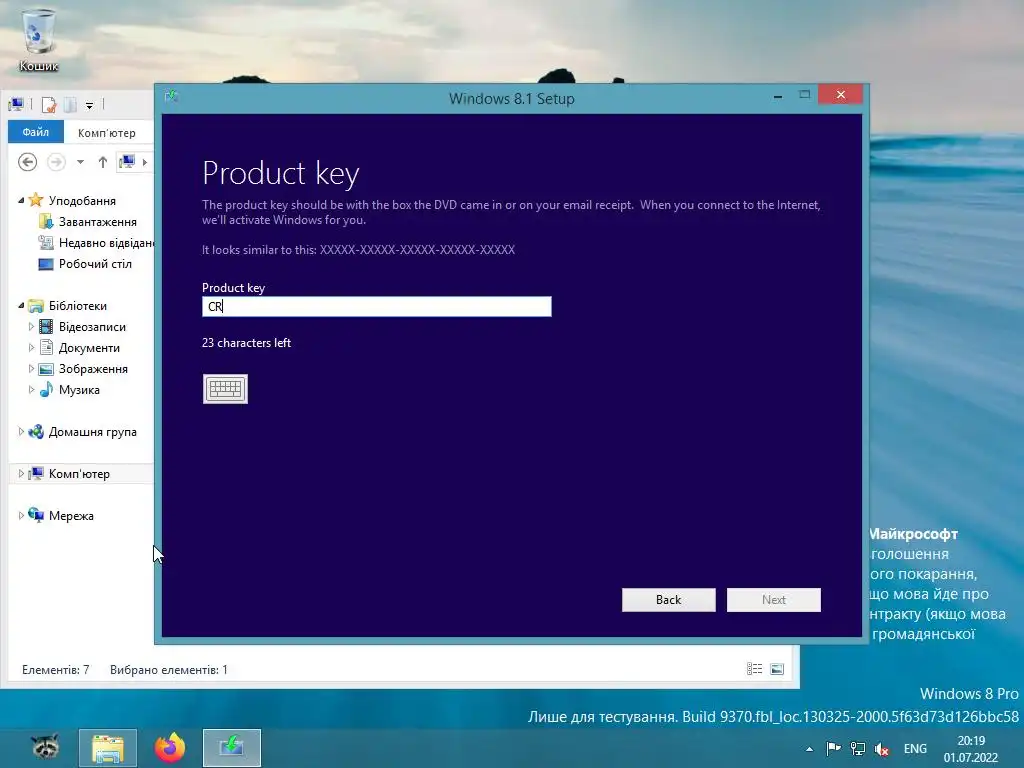The width and height of the screenshot is (1024, 768).
Task: Expand the Відеозаписи library node
Action: coord(31,327)
